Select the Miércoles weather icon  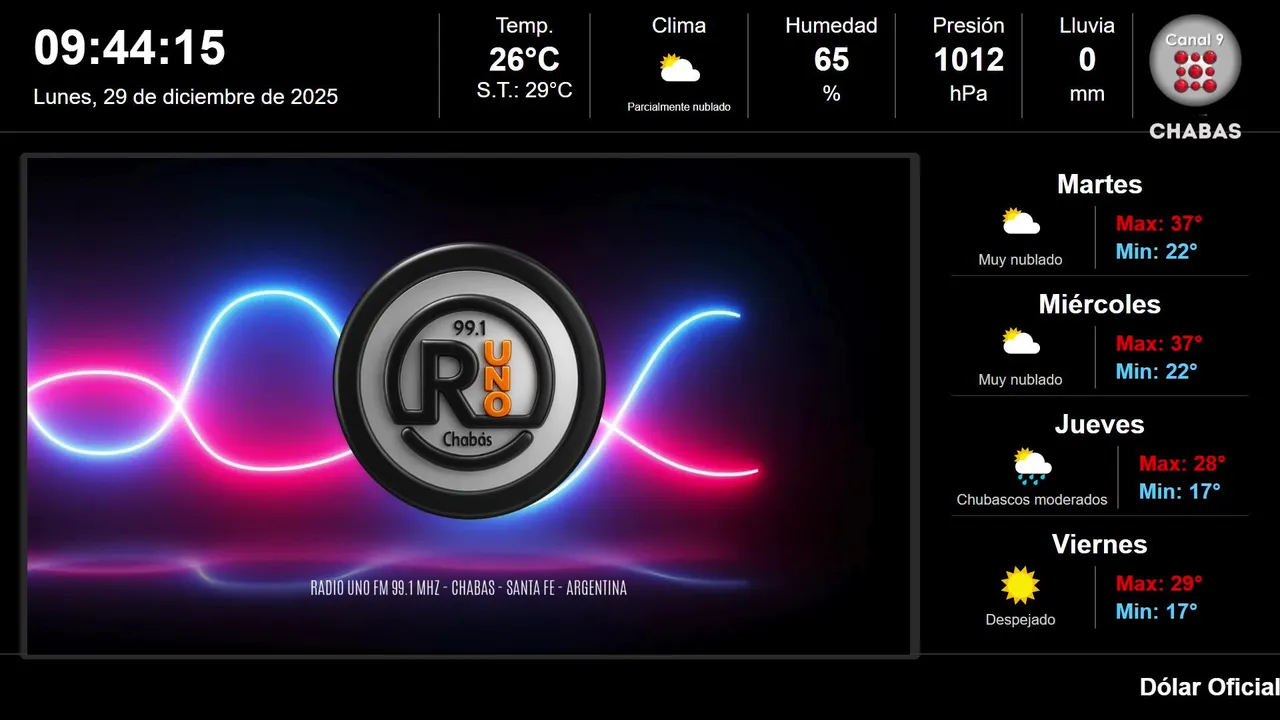coord(1021,341)
